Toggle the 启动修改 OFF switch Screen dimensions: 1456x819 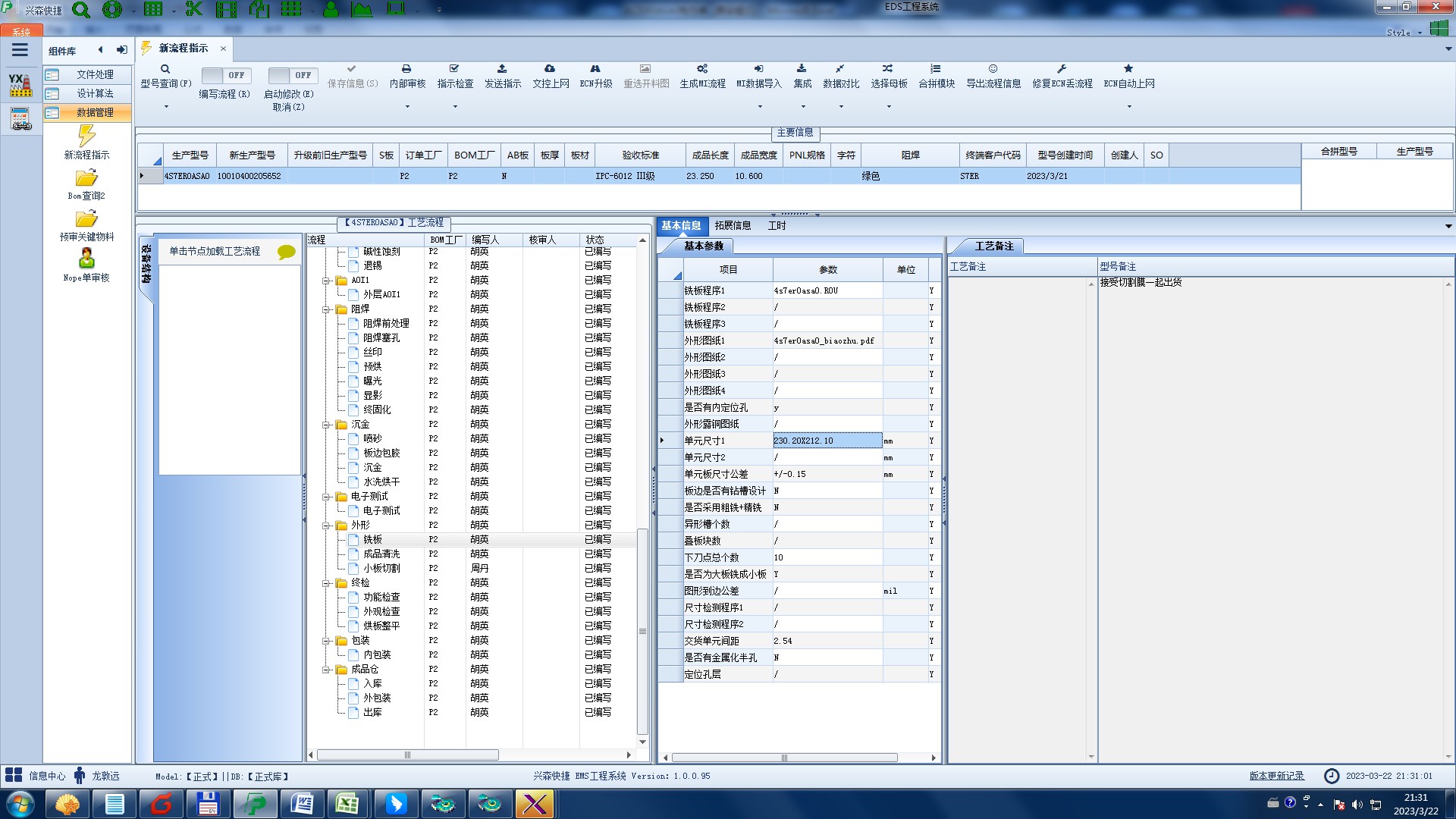pos(292,75)
